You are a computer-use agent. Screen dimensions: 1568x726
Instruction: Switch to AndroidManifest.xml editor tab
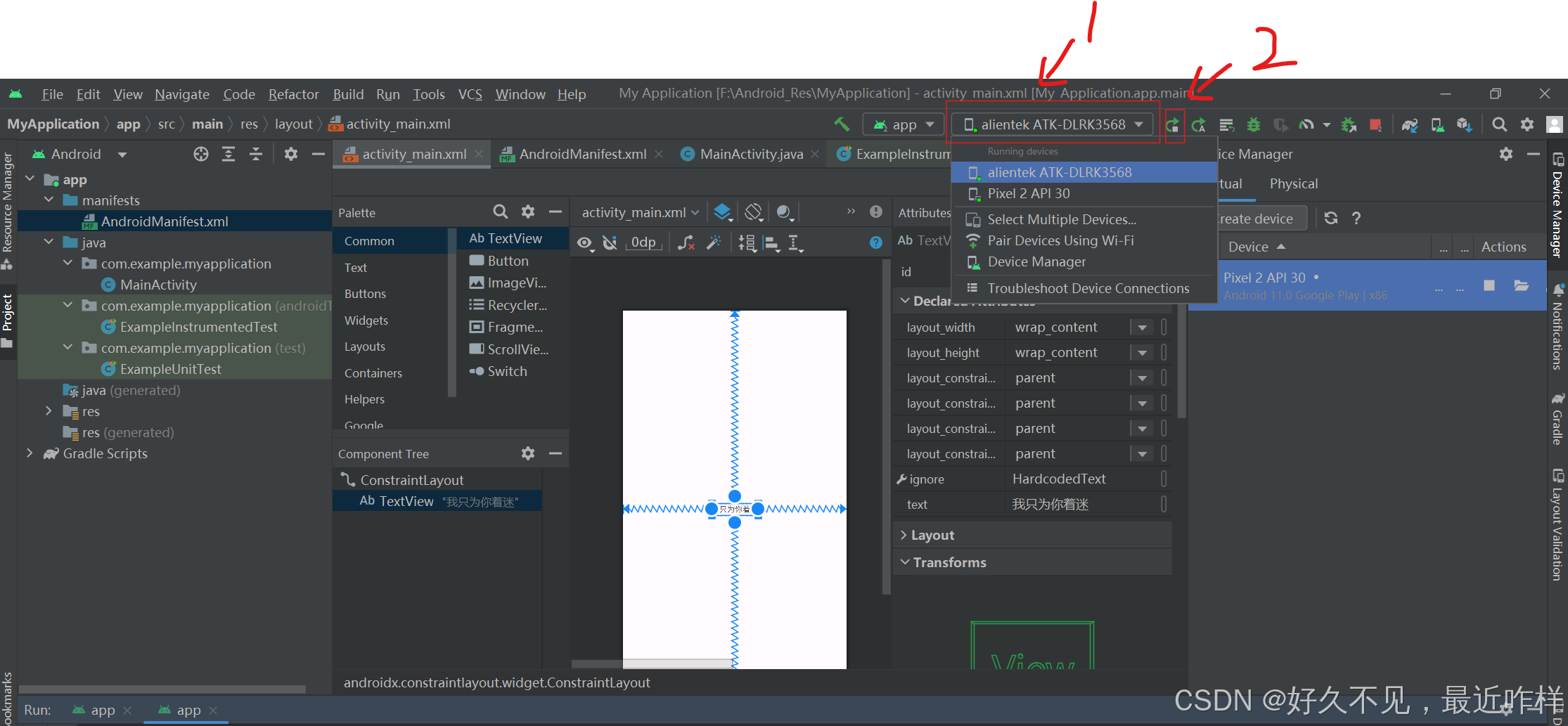581,154
